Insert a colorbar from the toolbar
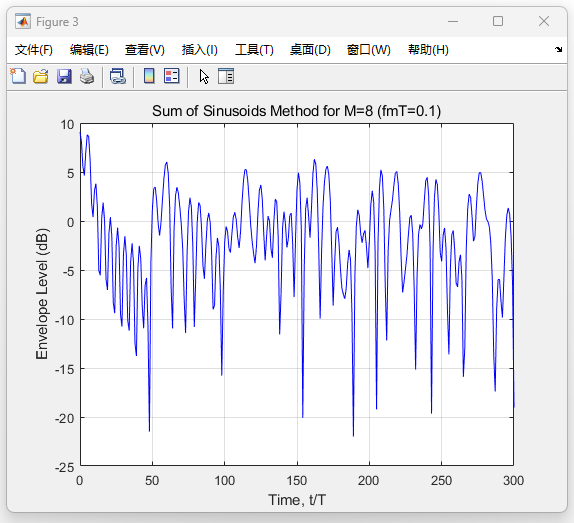 149,76
